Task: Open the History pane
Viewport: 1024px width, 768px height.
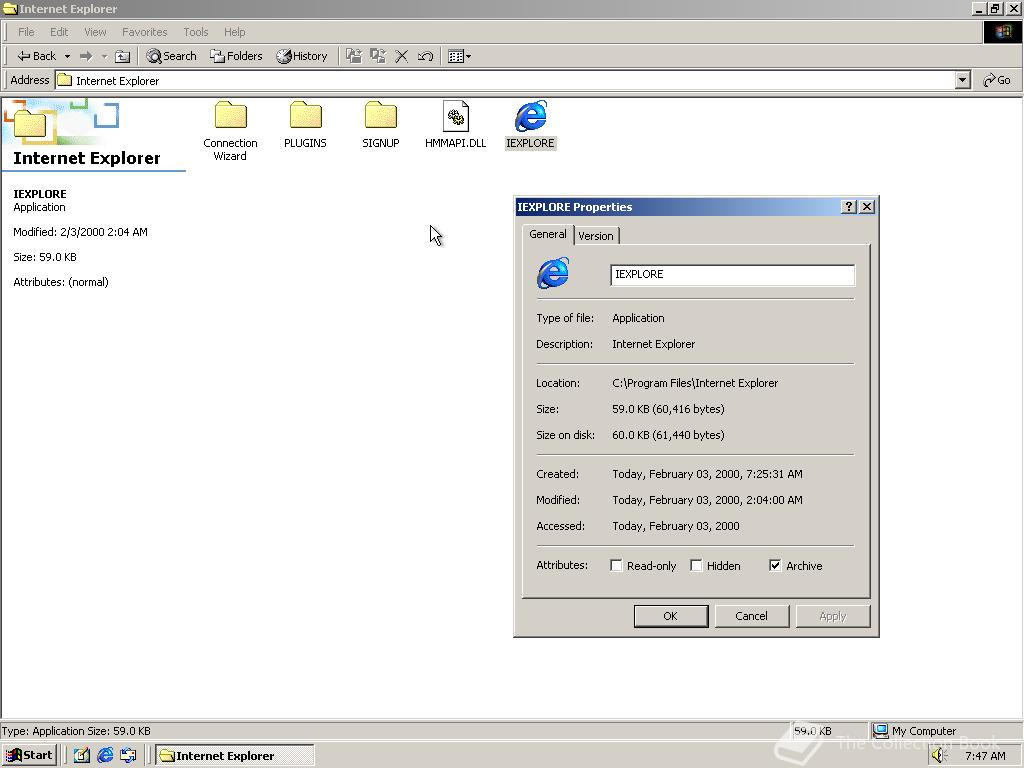Action: [x=302, y=56]
